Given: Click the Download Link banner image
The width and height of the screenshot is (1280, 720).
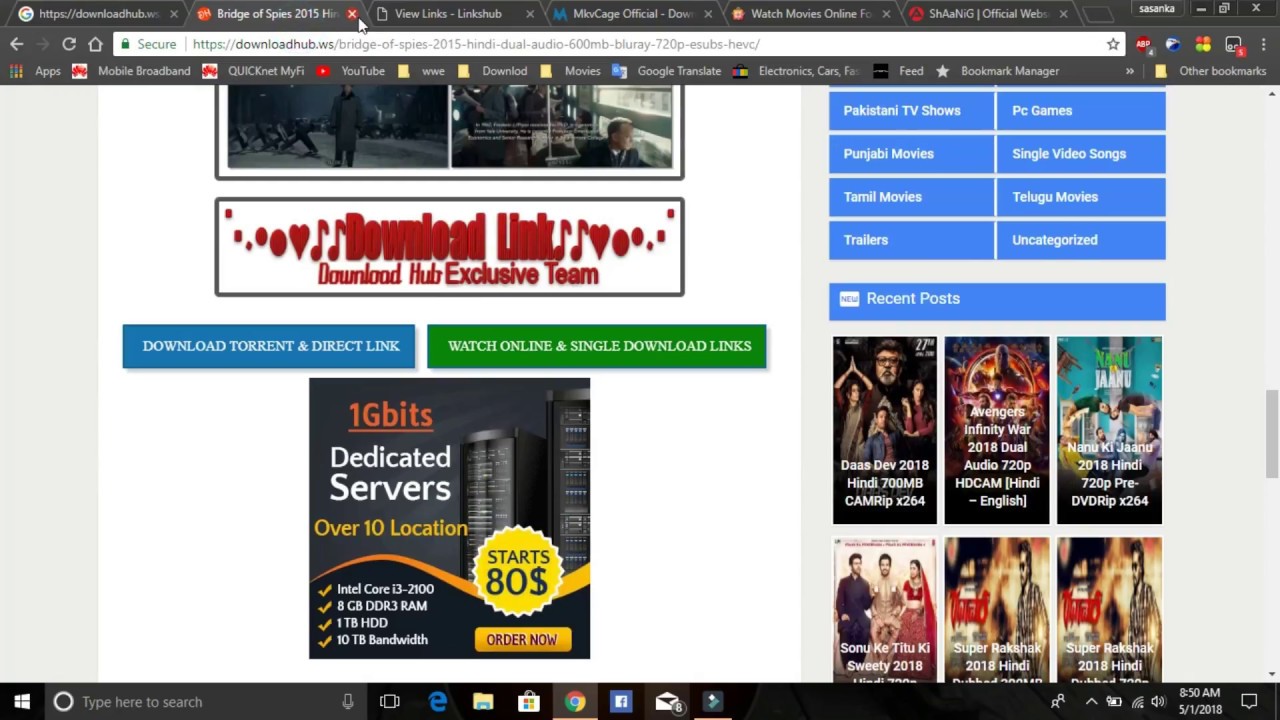Looking at the screenshot, I should [450, 247].
